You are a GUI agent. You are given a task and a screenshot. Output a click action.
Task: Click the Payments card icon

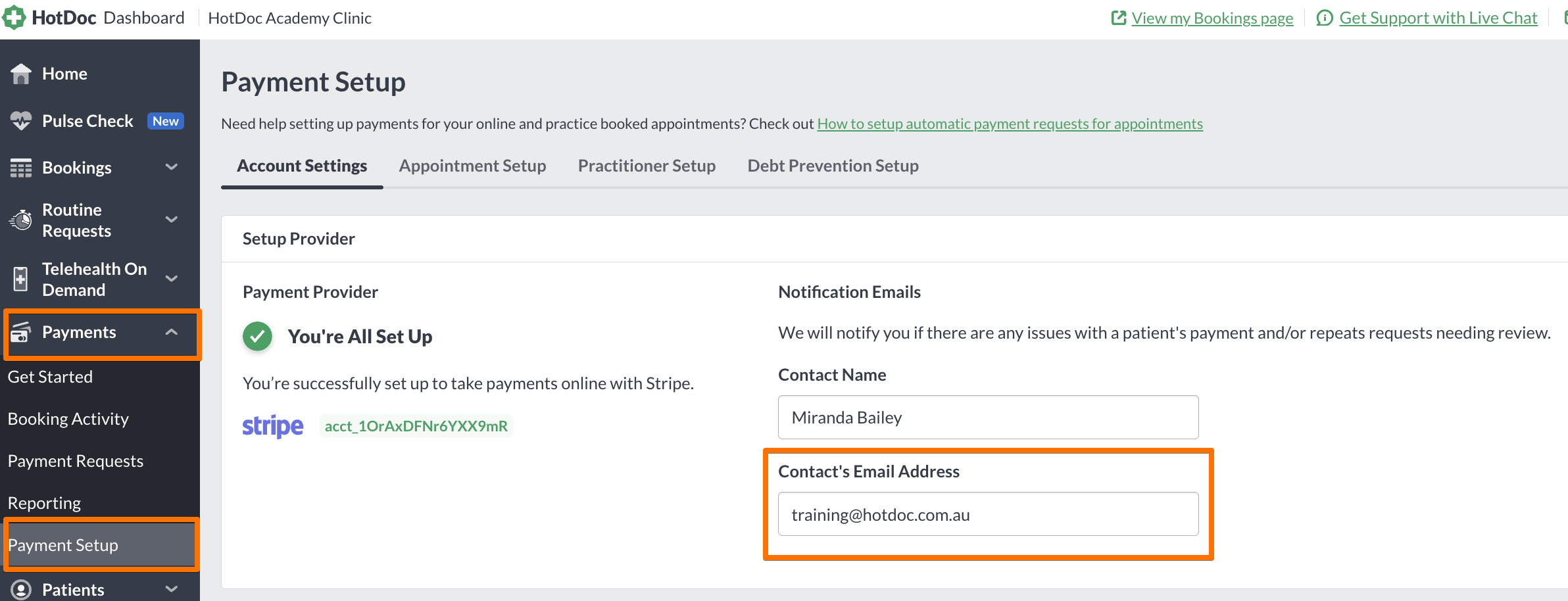click(21, 332)
